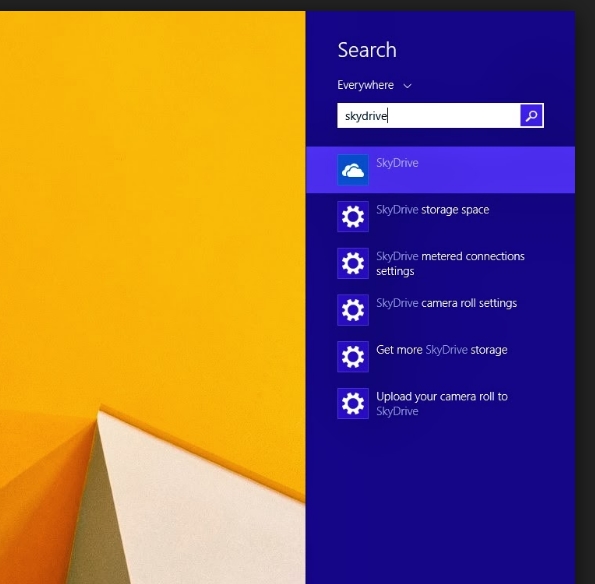This screenshot has width=595, height=584.
Task: Open SkyDrive camera roll settings
Action: (446, 303)
